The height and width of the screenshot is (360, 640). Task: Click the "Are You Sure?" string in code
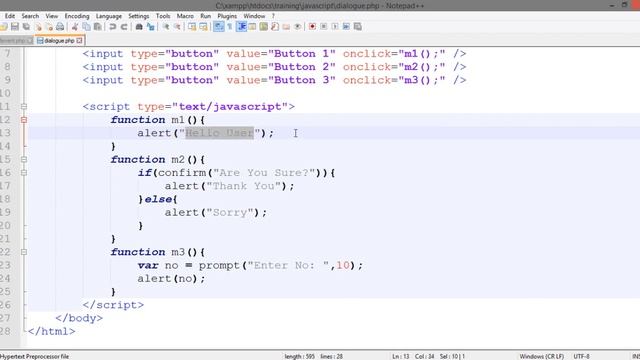point(264,173)
